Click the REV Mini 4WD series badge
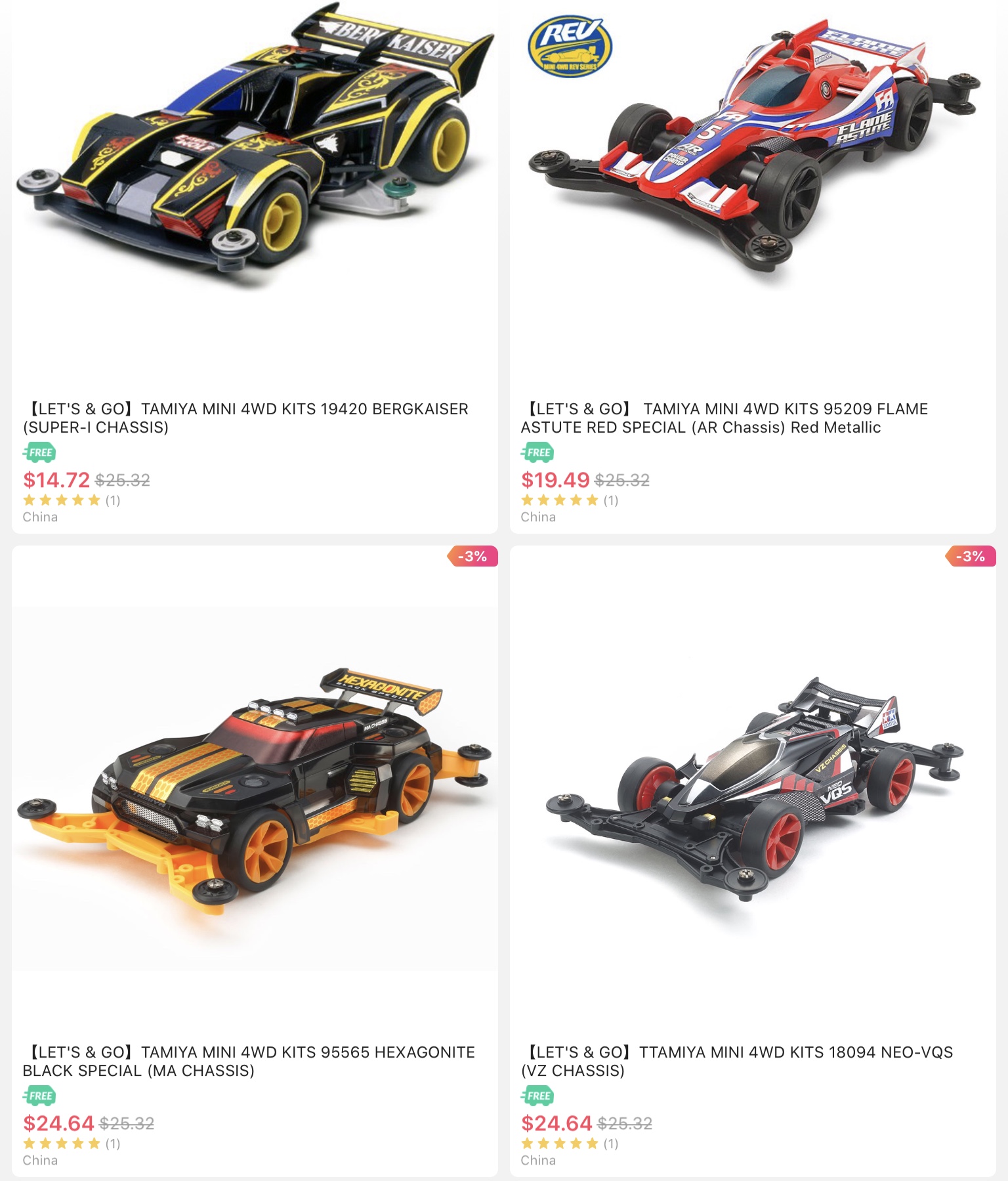 (x=570, y=45)
